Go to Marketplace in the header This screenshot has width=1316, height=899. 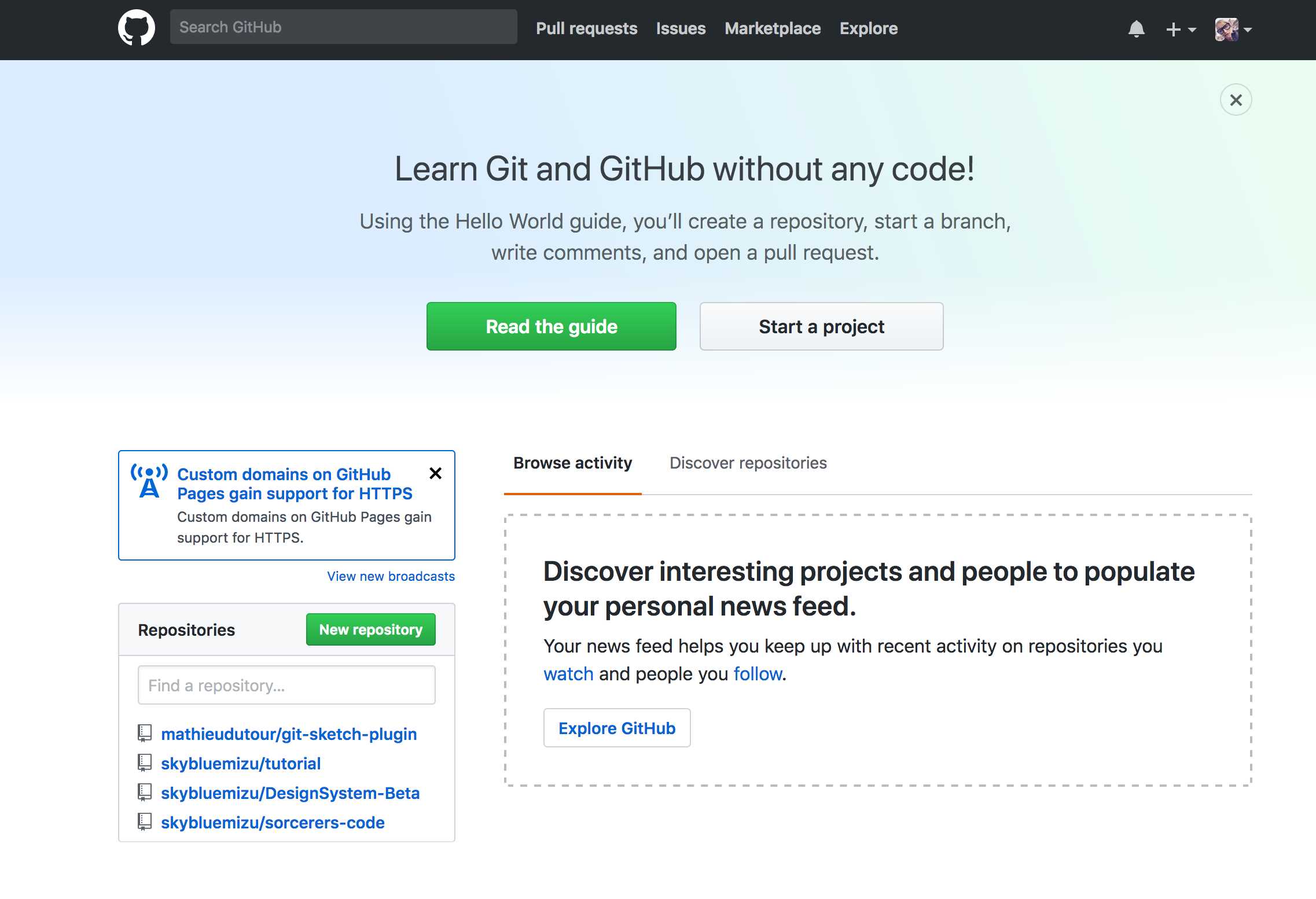[772, 28]
